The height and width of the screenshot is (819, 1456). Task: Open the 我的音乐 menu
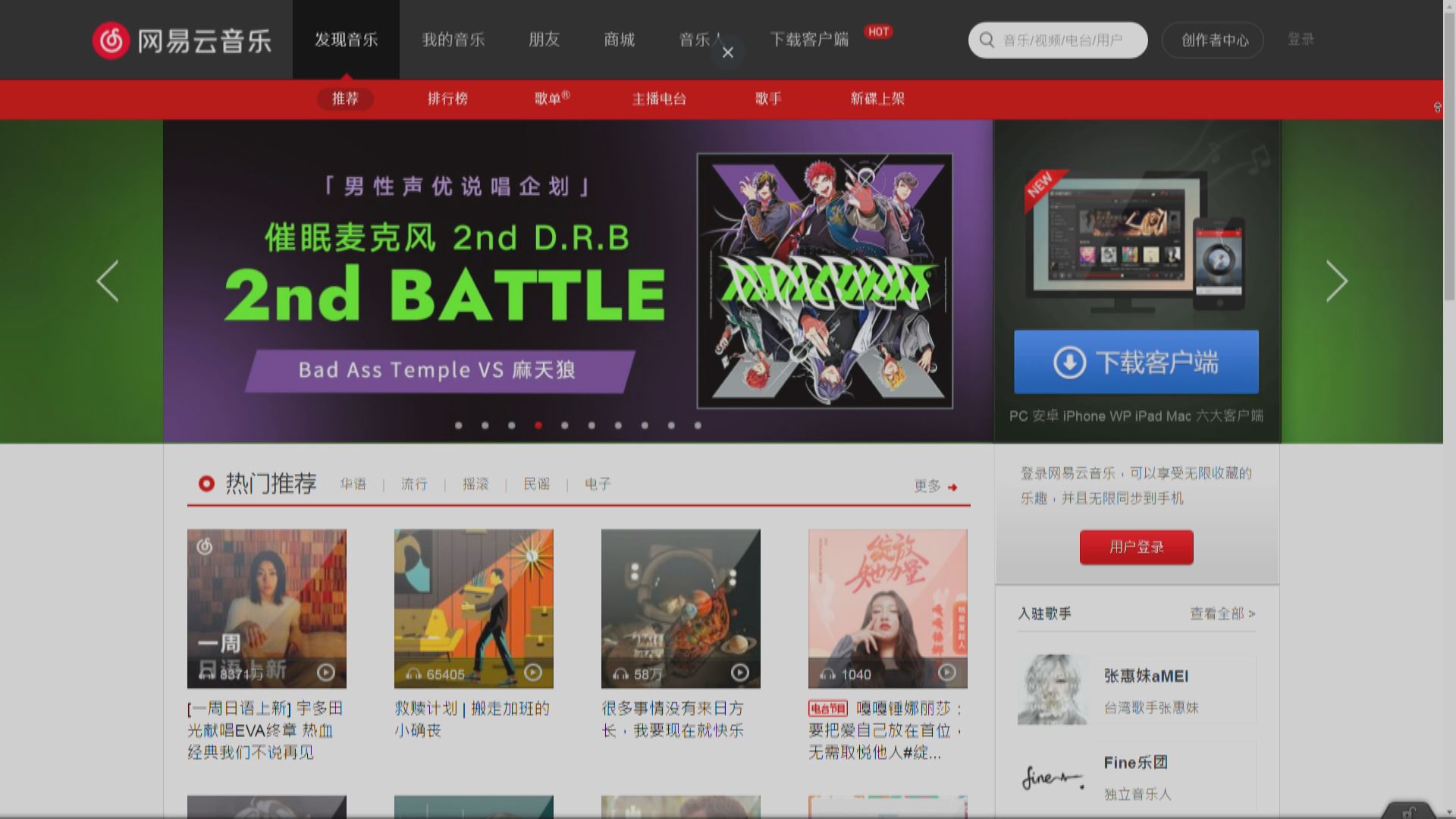click(453, 39)
